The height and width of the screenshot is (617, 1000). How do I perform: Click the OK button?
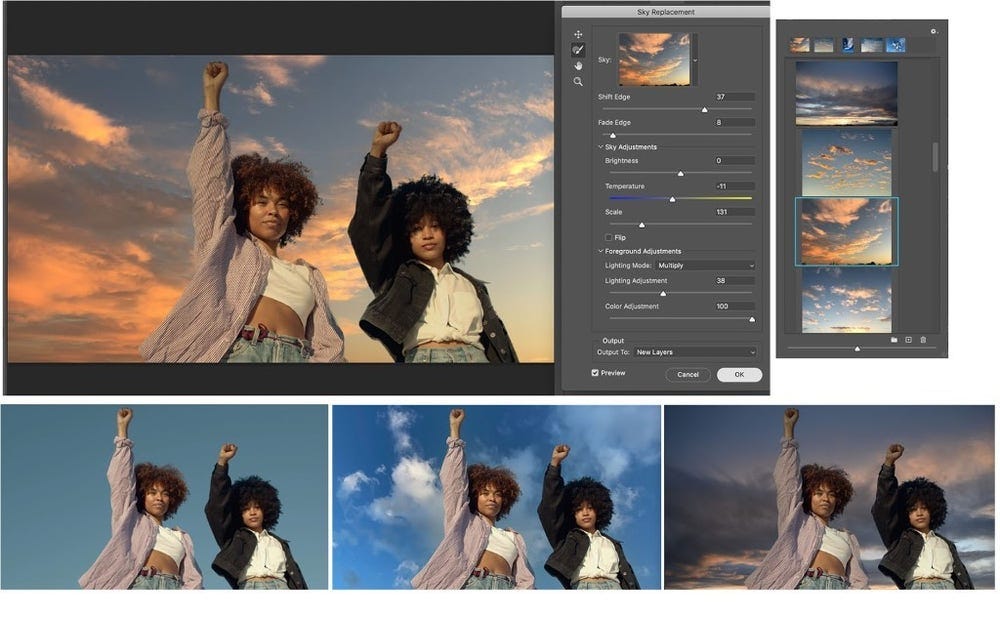click(739, 375)
